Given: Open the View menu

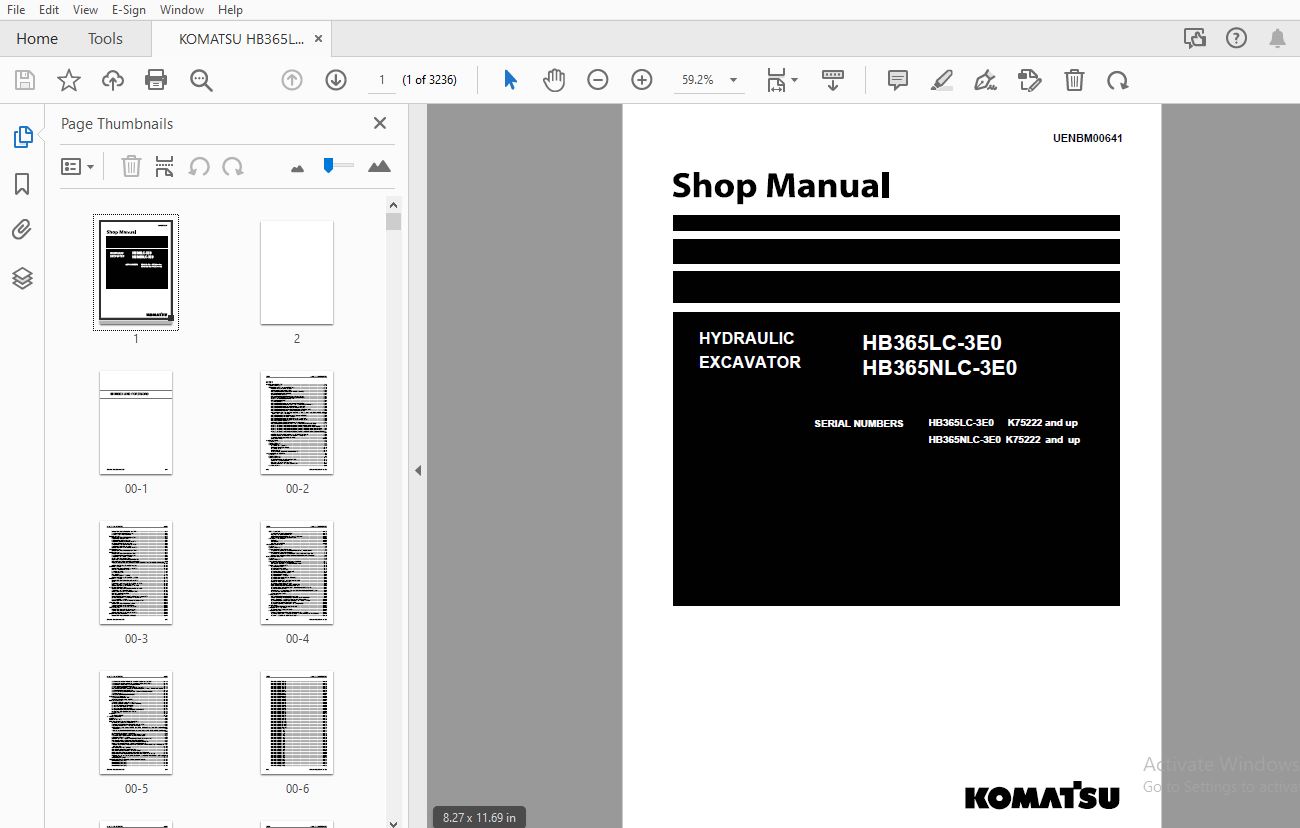Looking at the screenshot, I should pos(86,9).
